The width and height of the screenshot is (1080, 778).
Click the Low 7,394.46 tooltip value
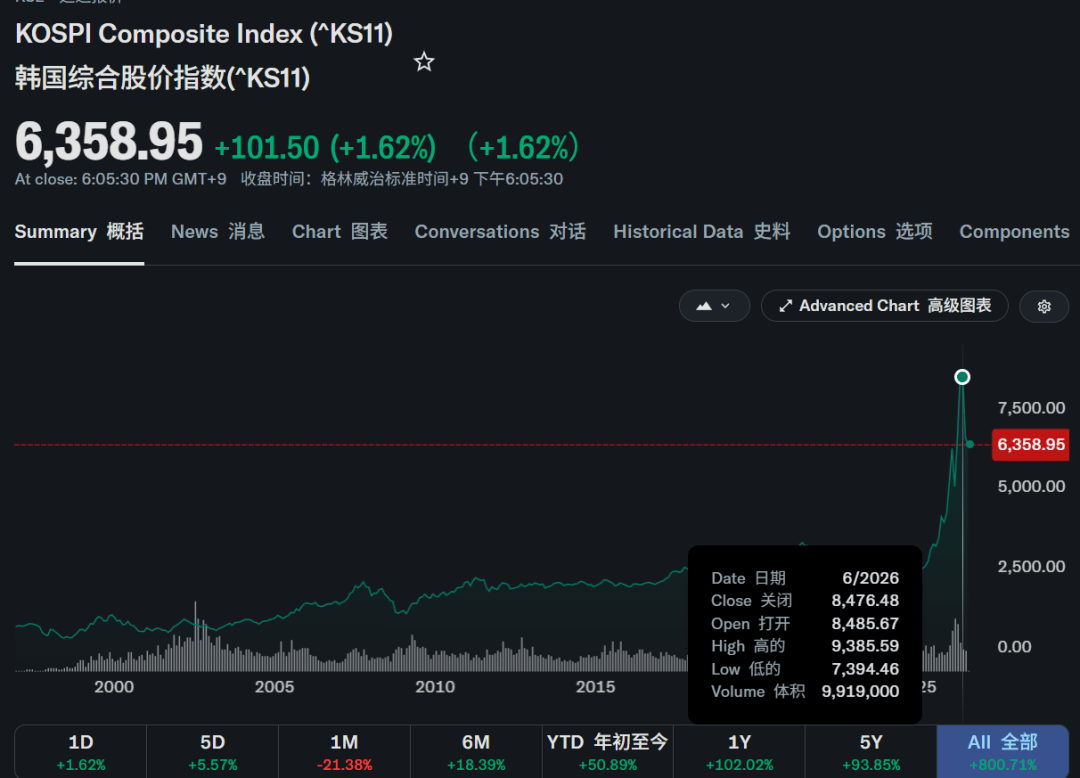(864, 669)
